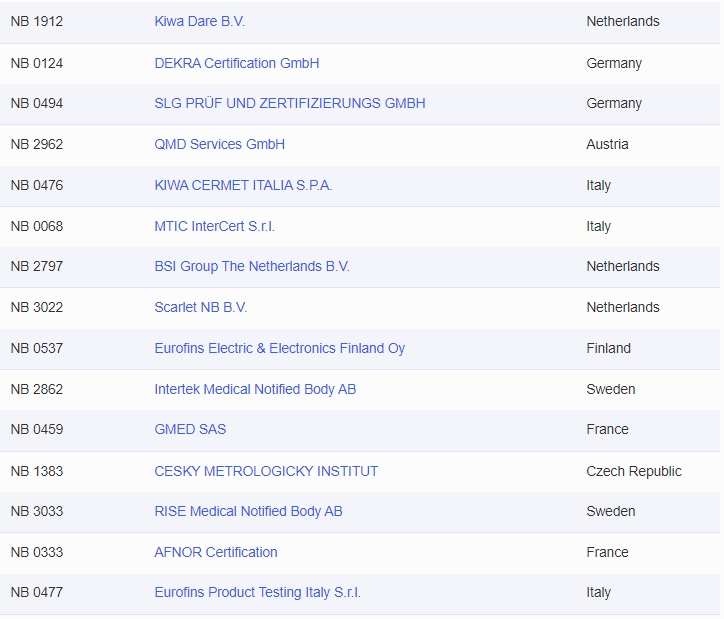Open RISE Medical Notified Body AB link
Screen dimensions: 724x619
[x=248, y=511]
